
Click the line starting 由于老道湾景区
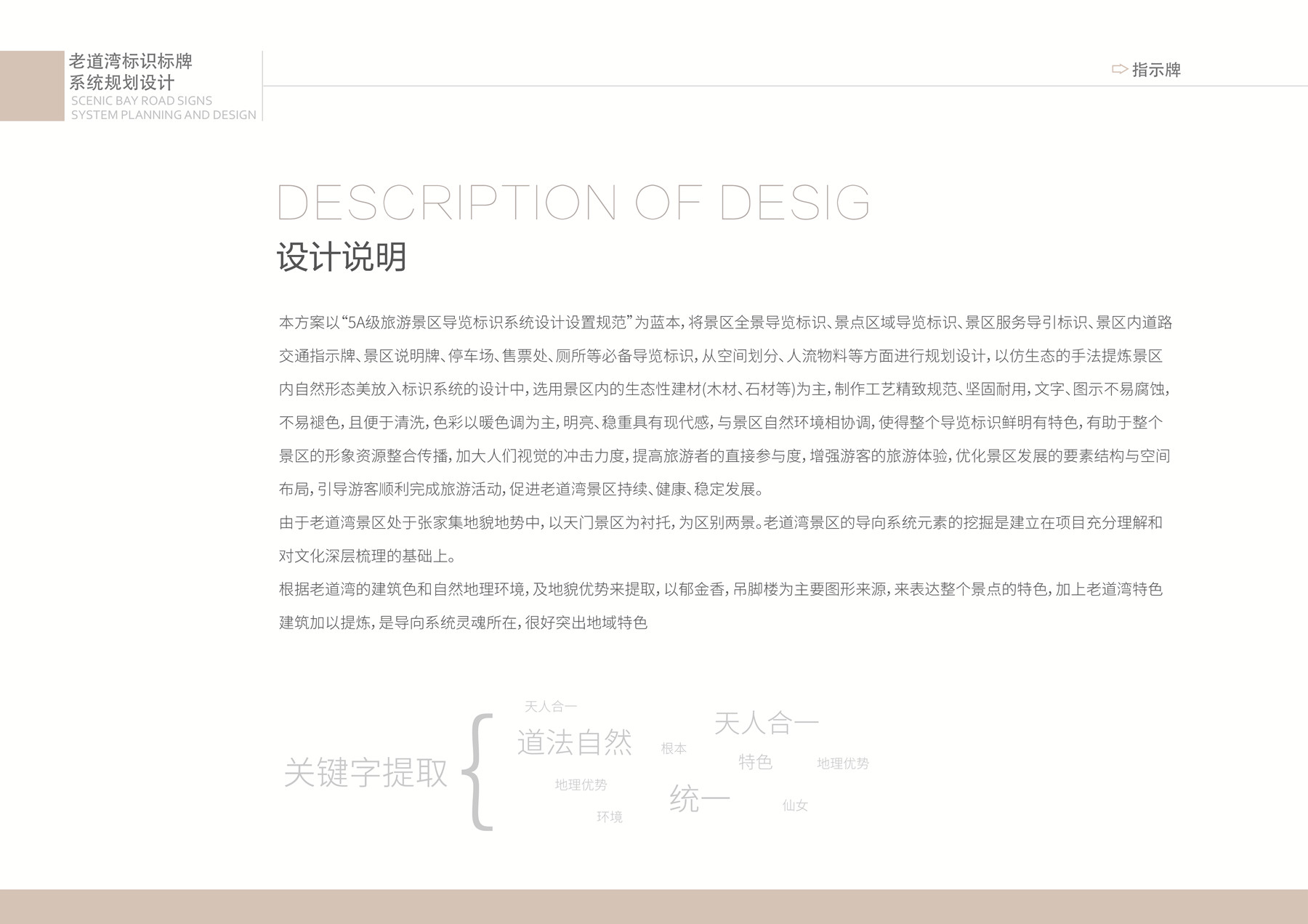pos(721,523)
